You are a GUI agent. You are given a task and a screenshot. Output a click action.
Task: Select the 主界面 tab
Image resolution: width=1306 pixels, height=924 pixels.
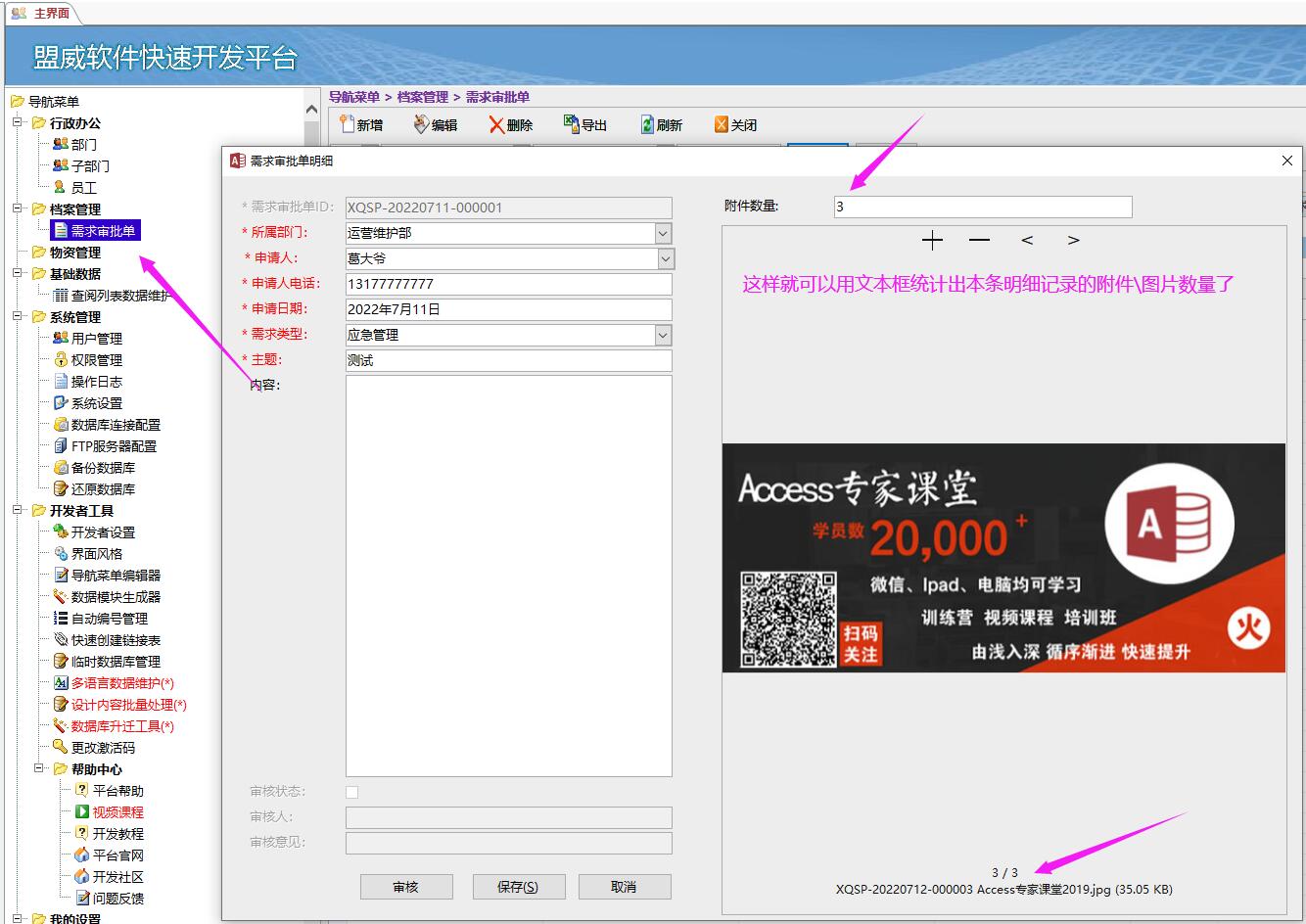pos(41,13)
